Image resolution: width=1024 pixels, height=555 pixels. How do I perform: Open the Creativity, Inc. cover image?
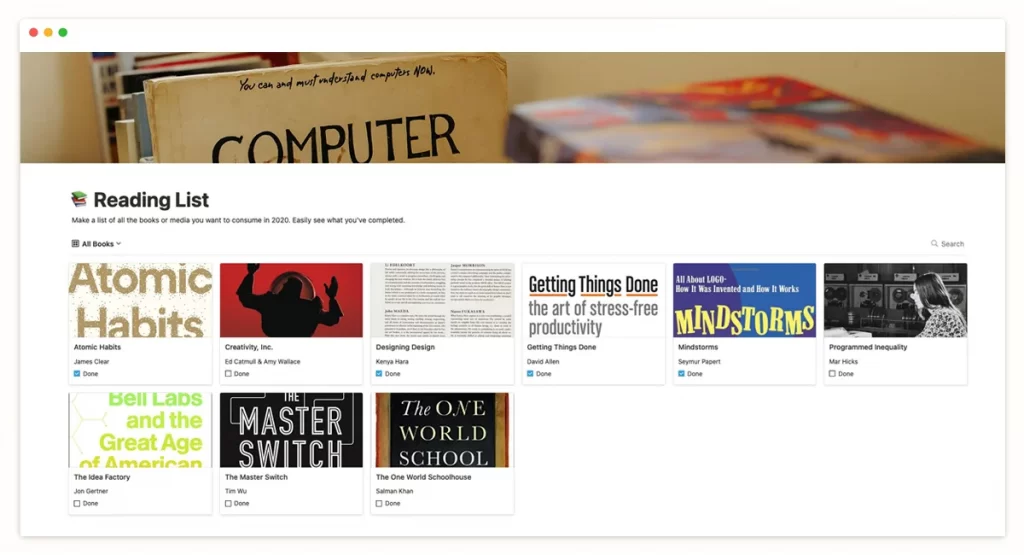point(291,300)
